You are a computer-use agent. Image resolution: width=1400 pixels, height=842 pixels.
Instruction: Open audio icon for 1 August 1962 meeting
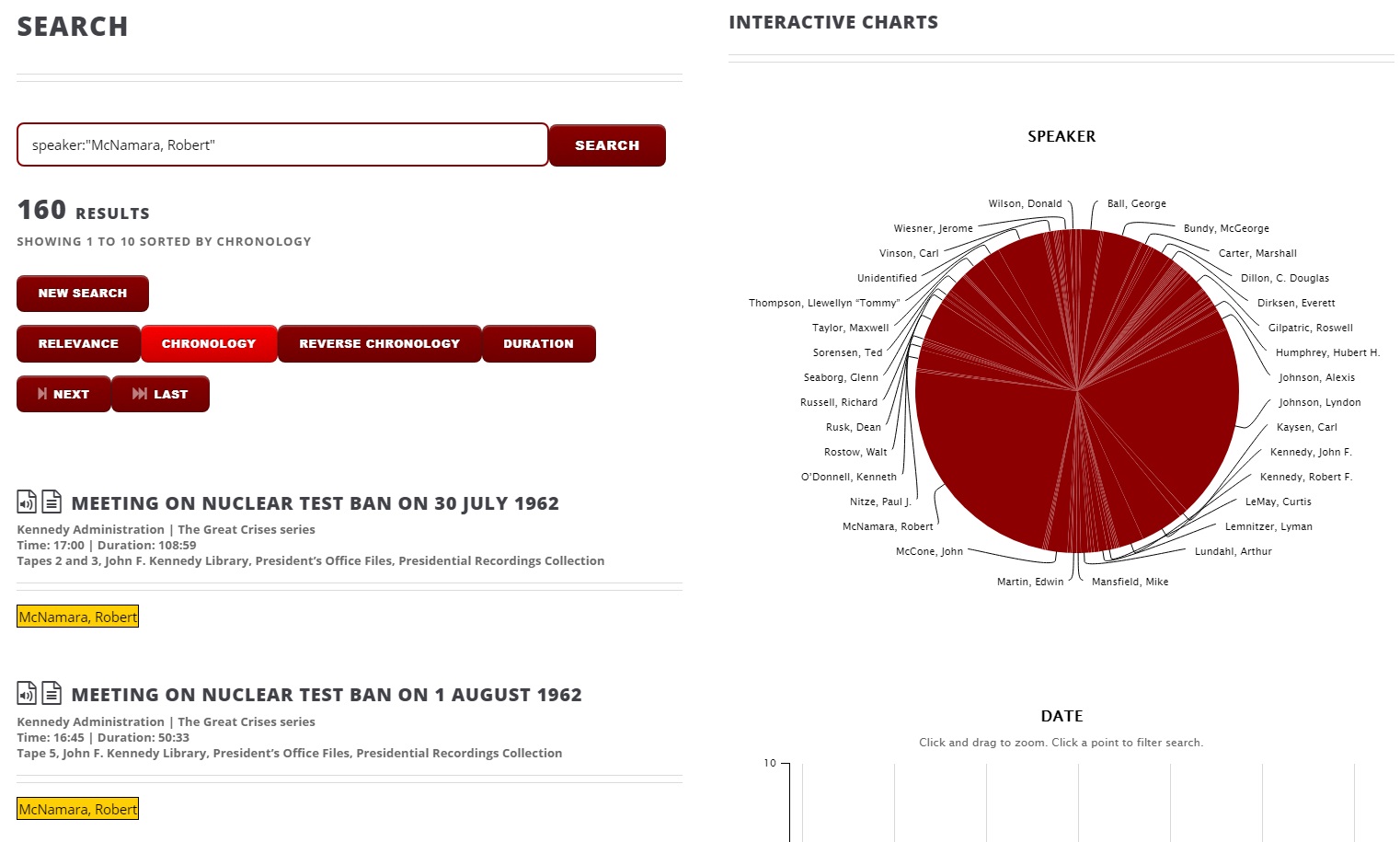27,693
